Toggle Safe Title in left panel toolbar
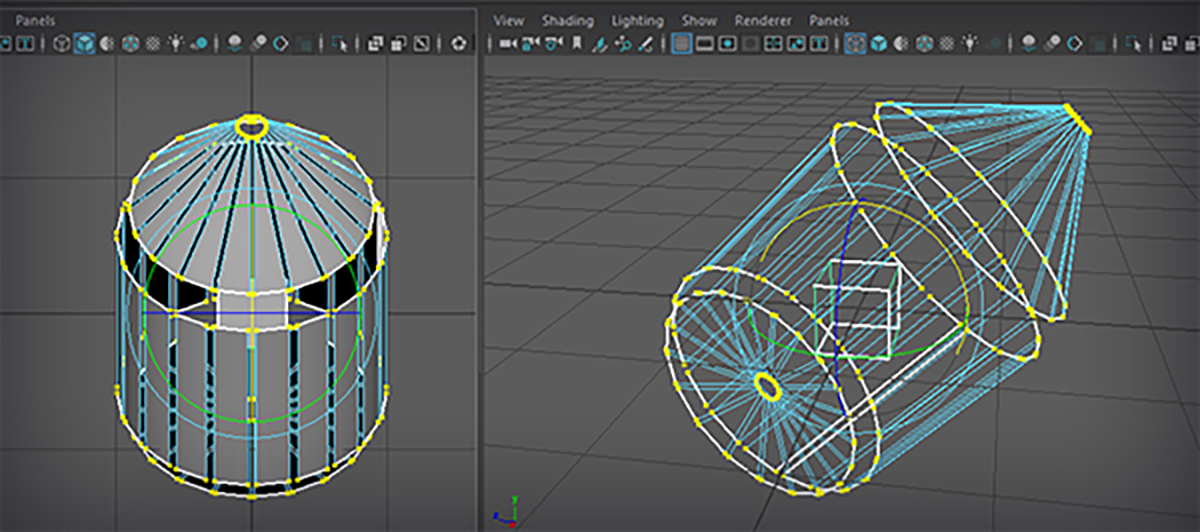This screenshot has width=1200, height=532. [25, 43]
